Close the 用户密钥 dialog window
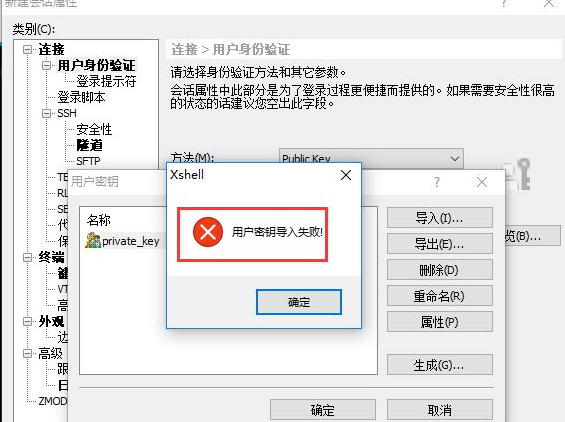565x422 pixels. coord(482,182)
